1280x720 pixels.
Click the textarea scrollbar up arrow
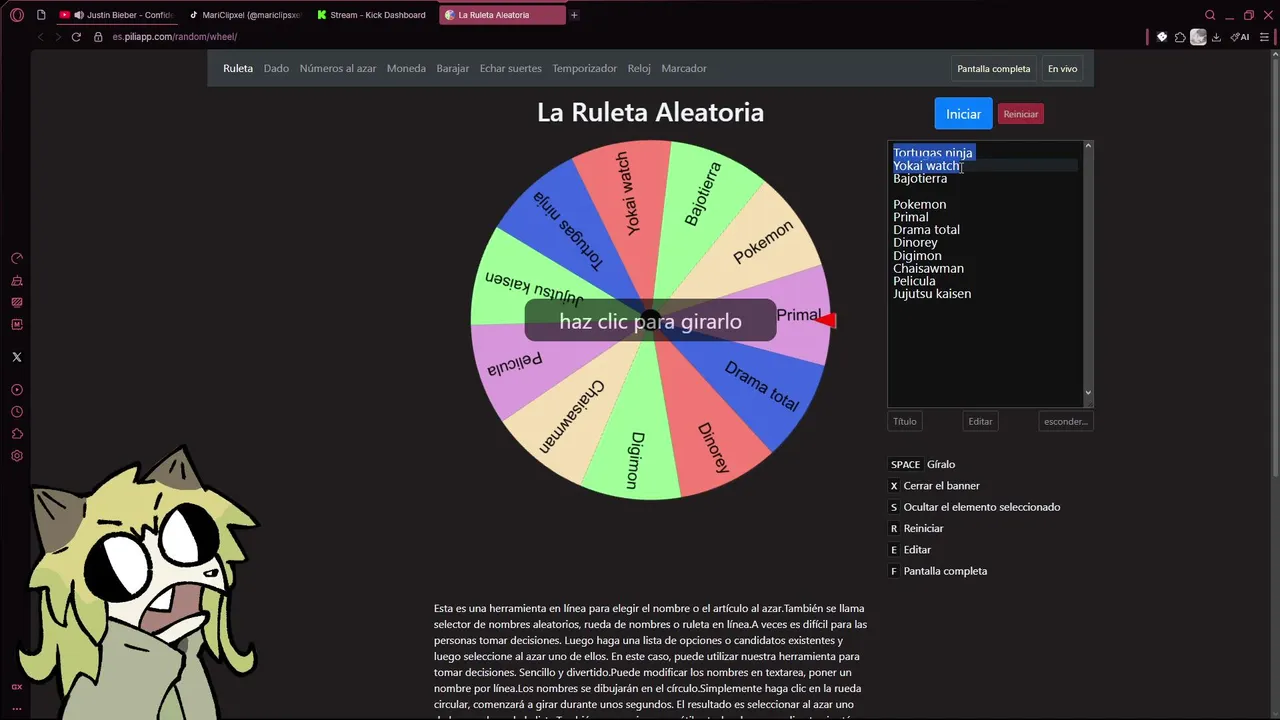pos(1088,146)
